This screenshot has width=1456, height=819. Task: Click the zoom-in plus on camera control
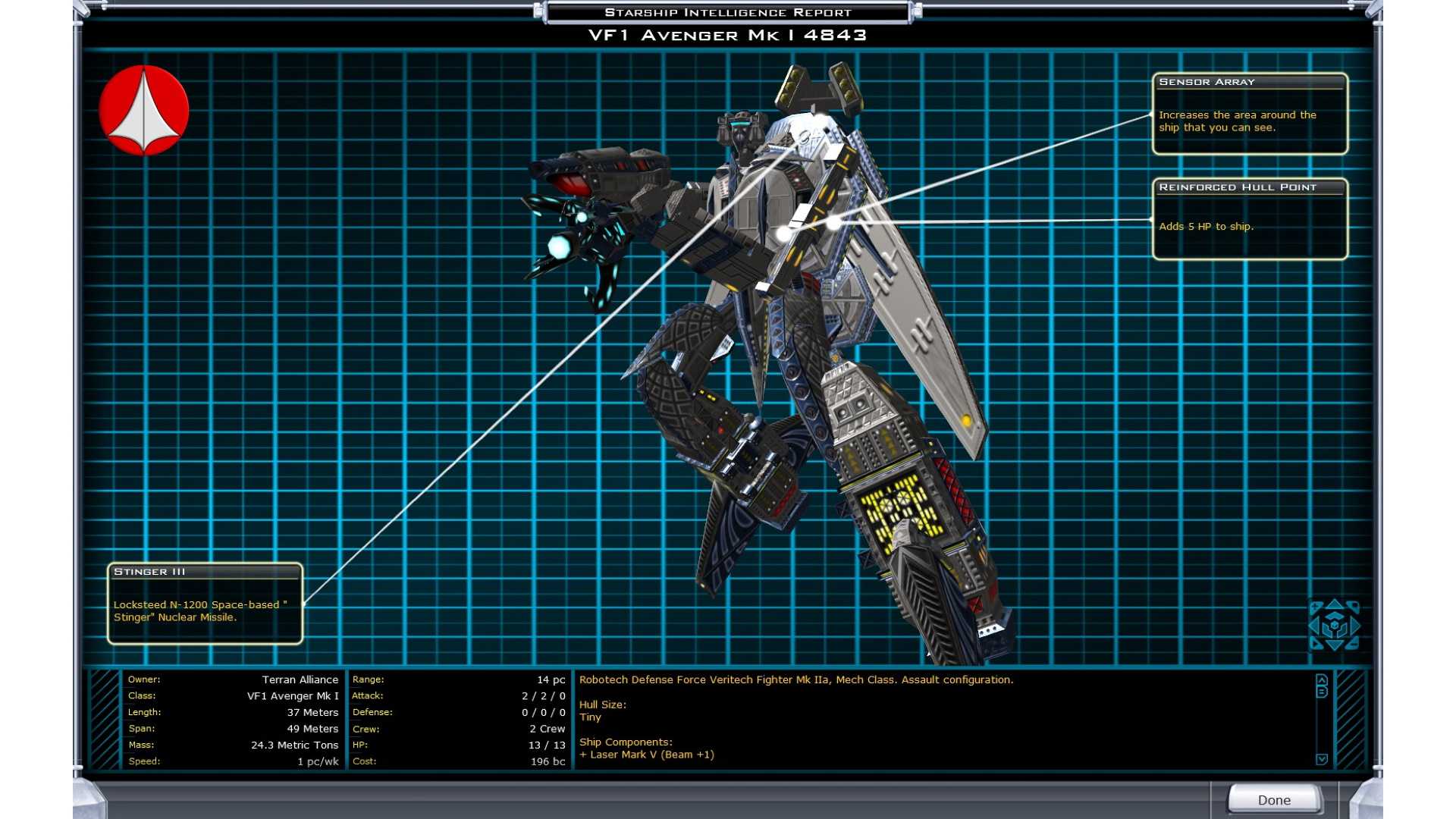(1315, 606)
